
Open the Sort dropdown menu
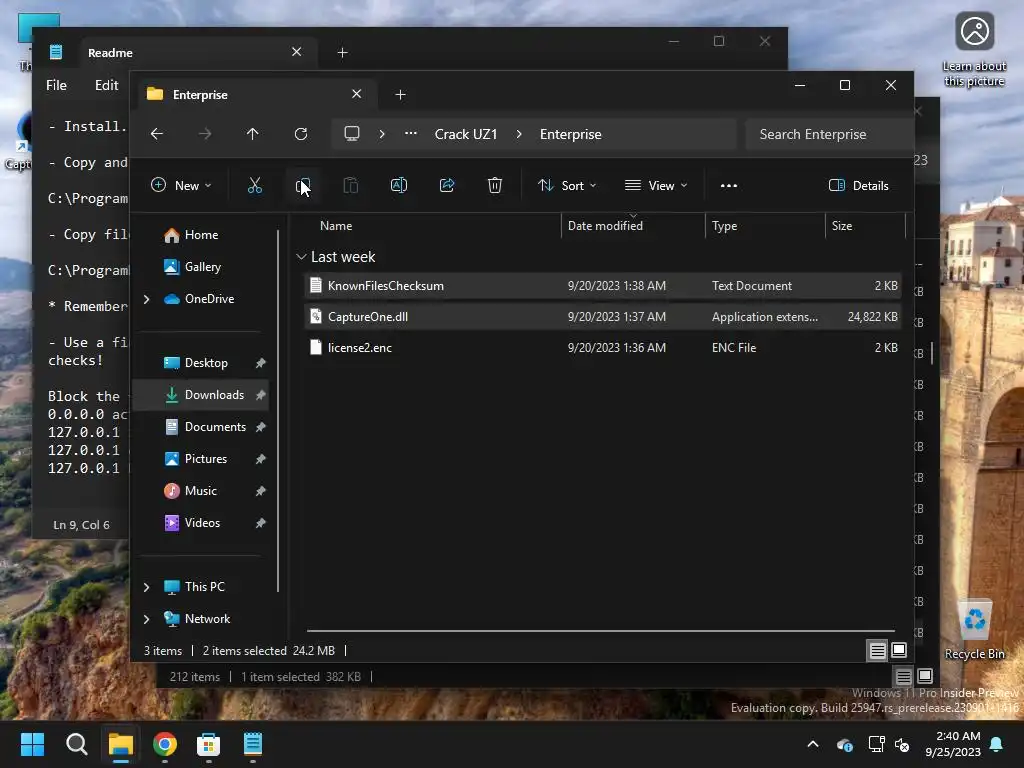567,185
